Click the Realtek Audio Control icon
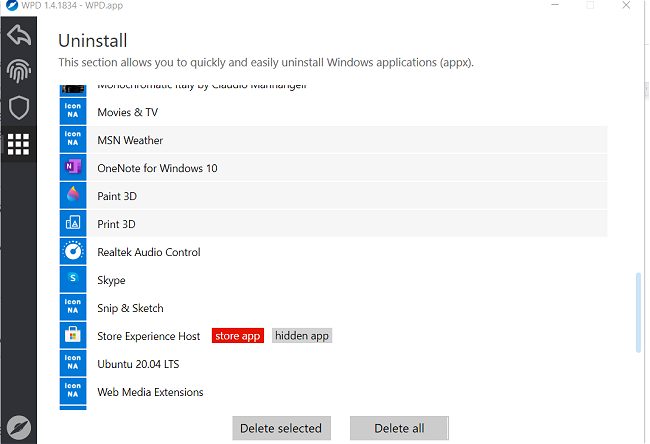 (73, 252)
